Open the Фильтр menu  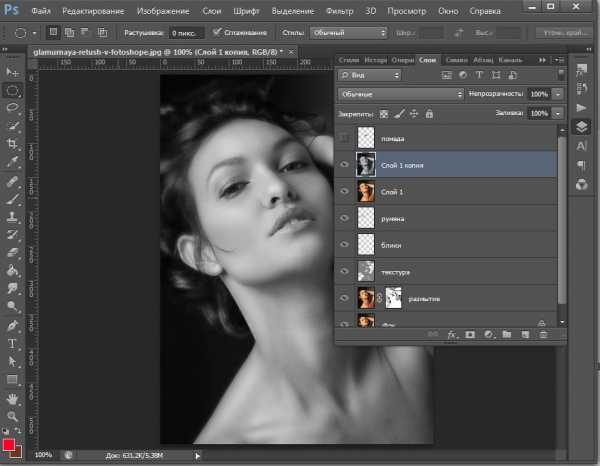(339, 11)
